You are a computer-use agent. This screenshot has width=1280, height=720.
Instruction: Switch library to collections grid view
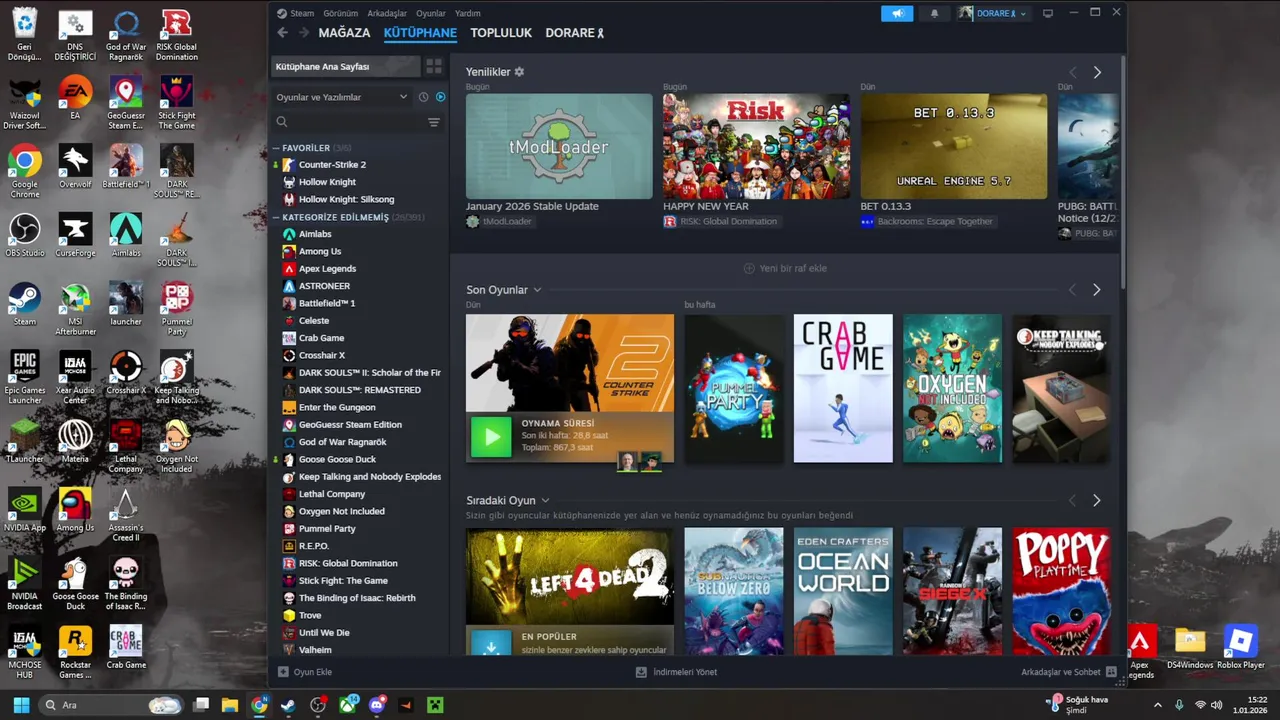point(434,67)
